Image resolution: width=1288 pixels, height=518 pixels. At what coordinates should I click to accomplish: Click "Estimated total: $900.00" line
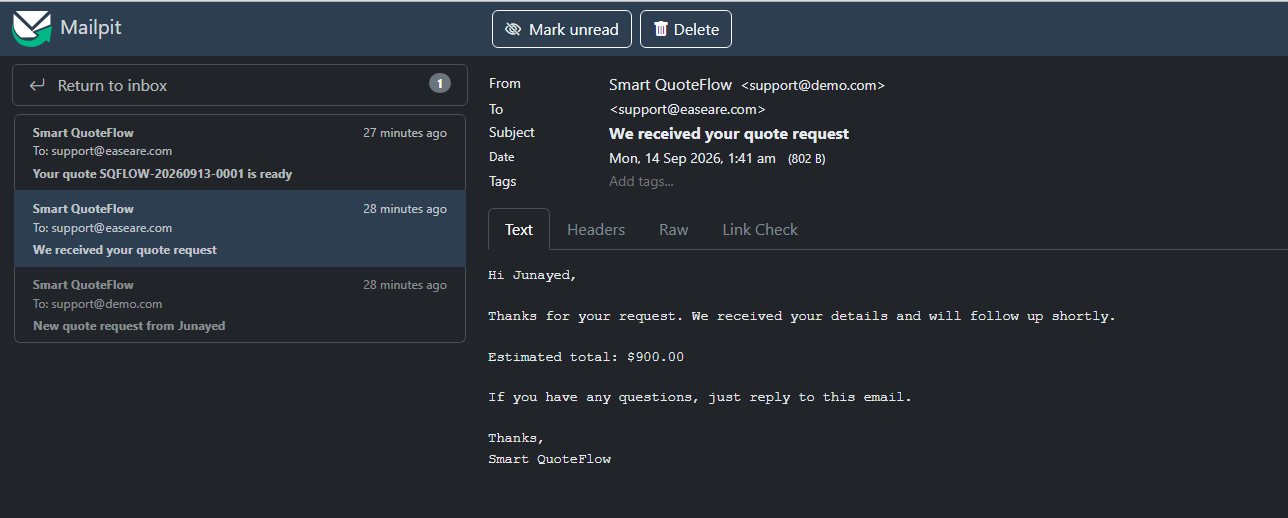pyautogui.click(x=586, y=357)
